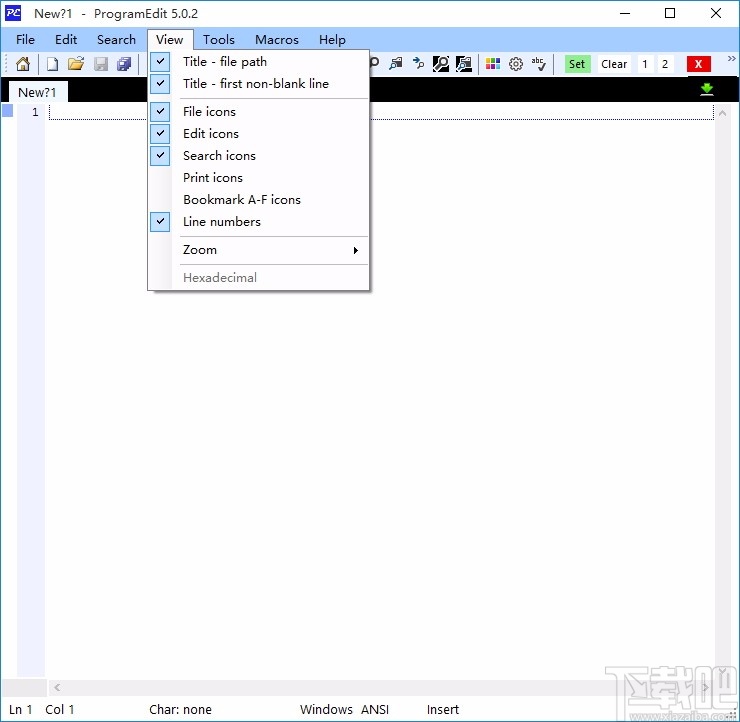740x722 pixels.
Task: Uncheck File icons in View menu
Action: [x=258, y=111]
